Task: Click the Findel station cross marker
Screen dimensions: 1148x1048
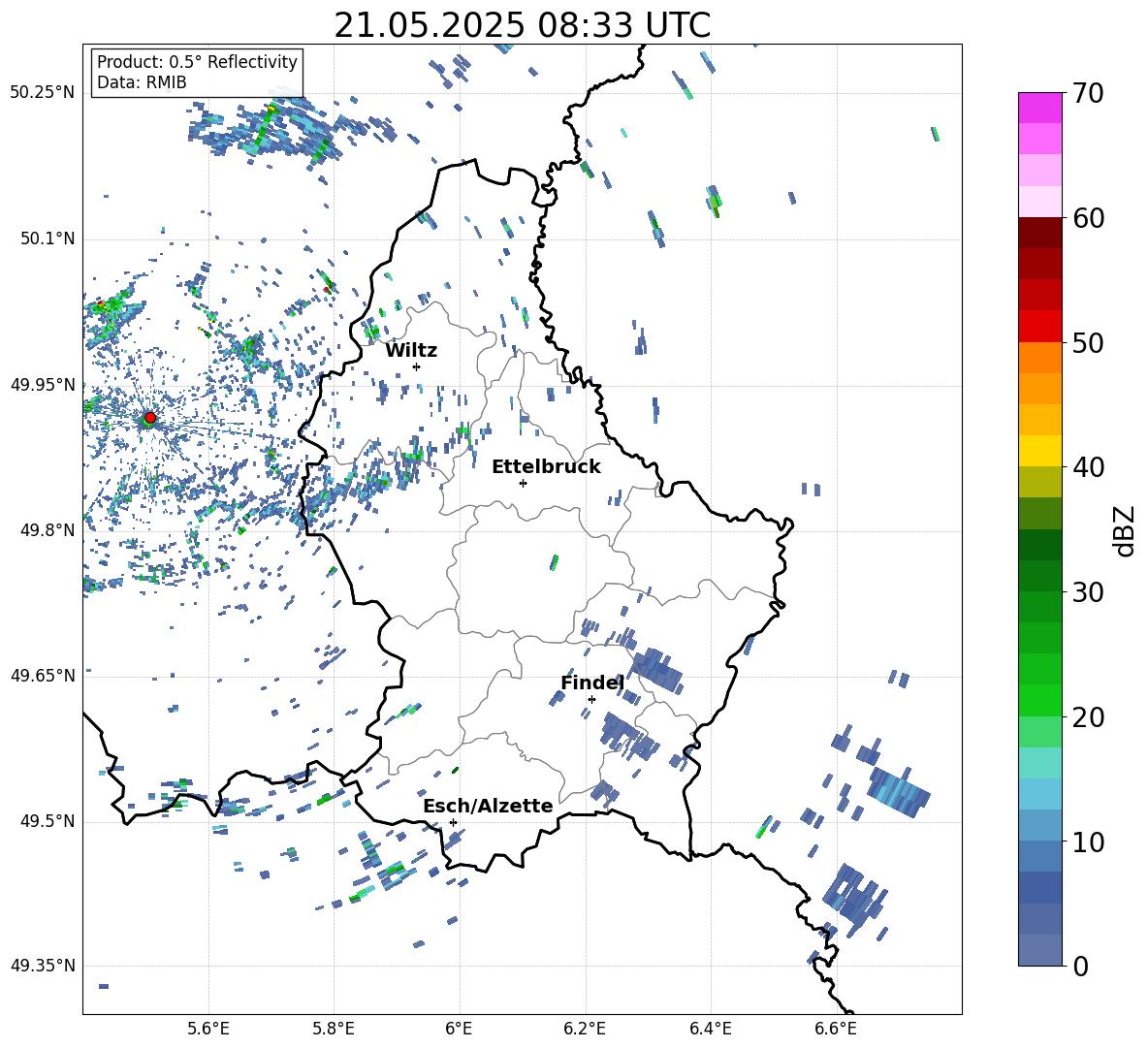Action: 591,699
